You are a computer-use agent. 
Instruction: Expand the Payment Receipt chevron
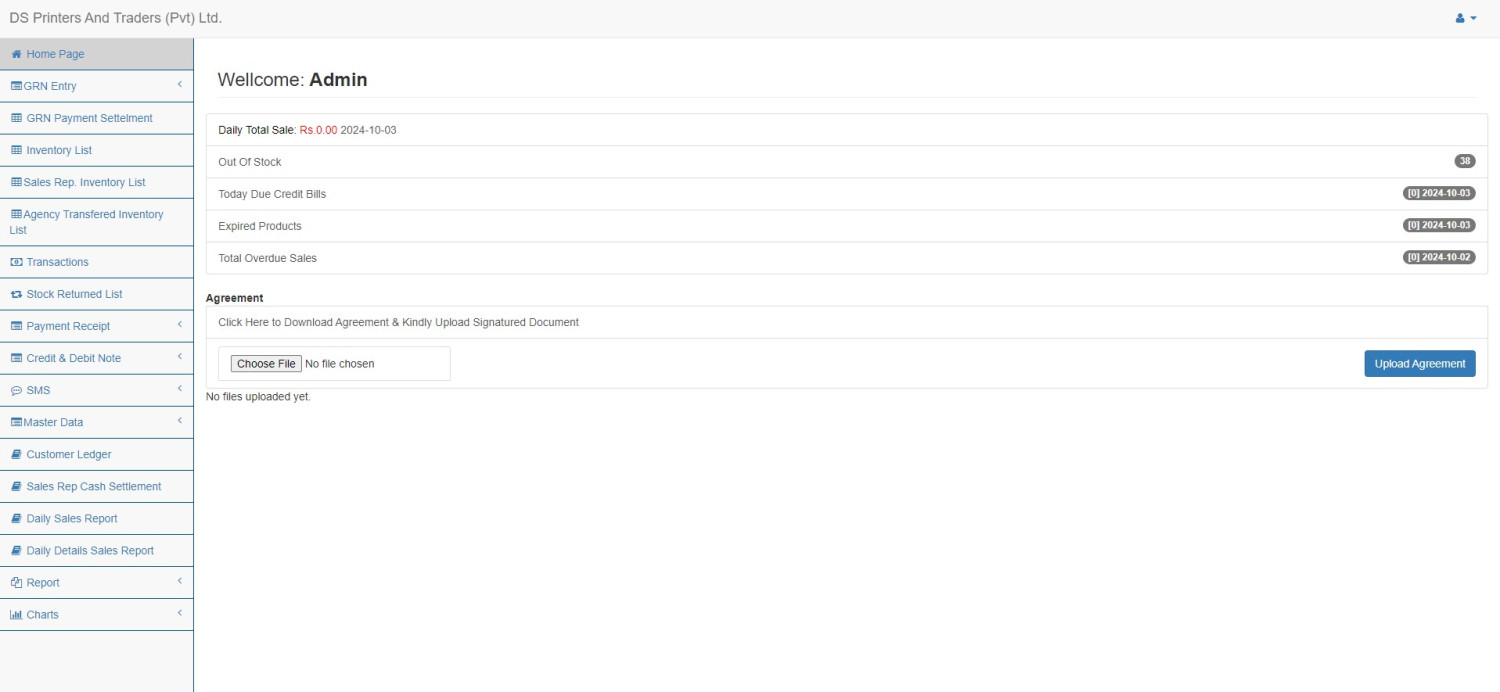click(x=180, y=325)
